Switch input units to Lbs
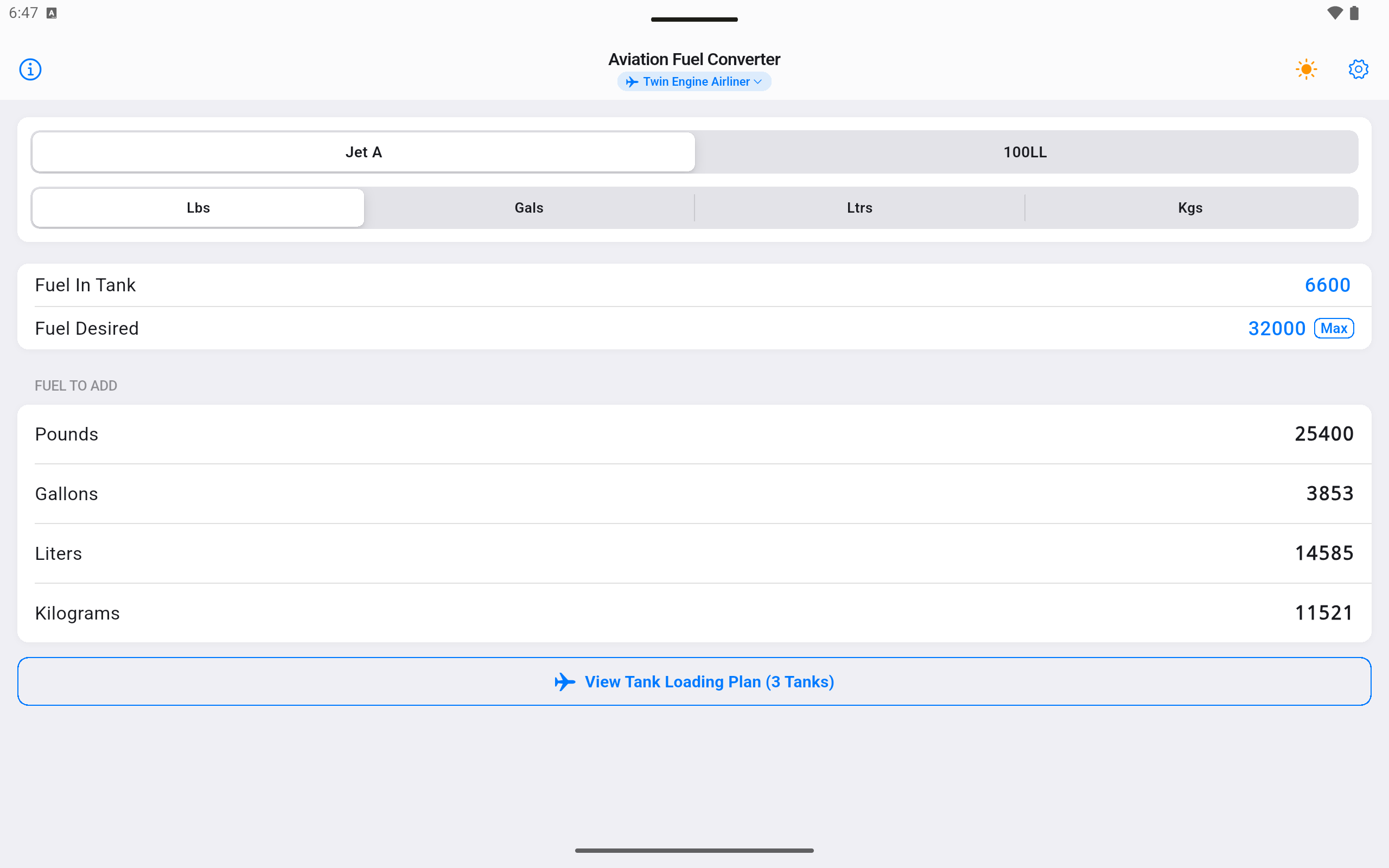This screenshot has width=1389, height=868. pyautogui.click(x=198, y=208)
